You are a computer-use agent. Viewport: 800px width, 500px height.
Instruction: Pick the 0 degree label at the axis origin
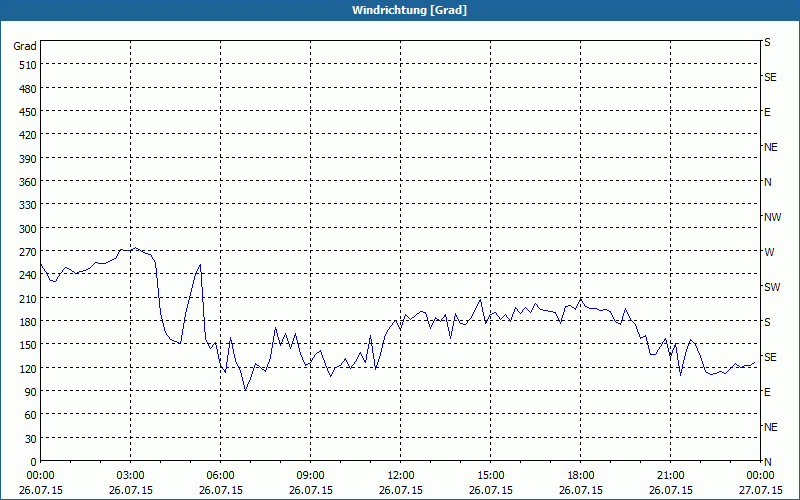(34, 462)
